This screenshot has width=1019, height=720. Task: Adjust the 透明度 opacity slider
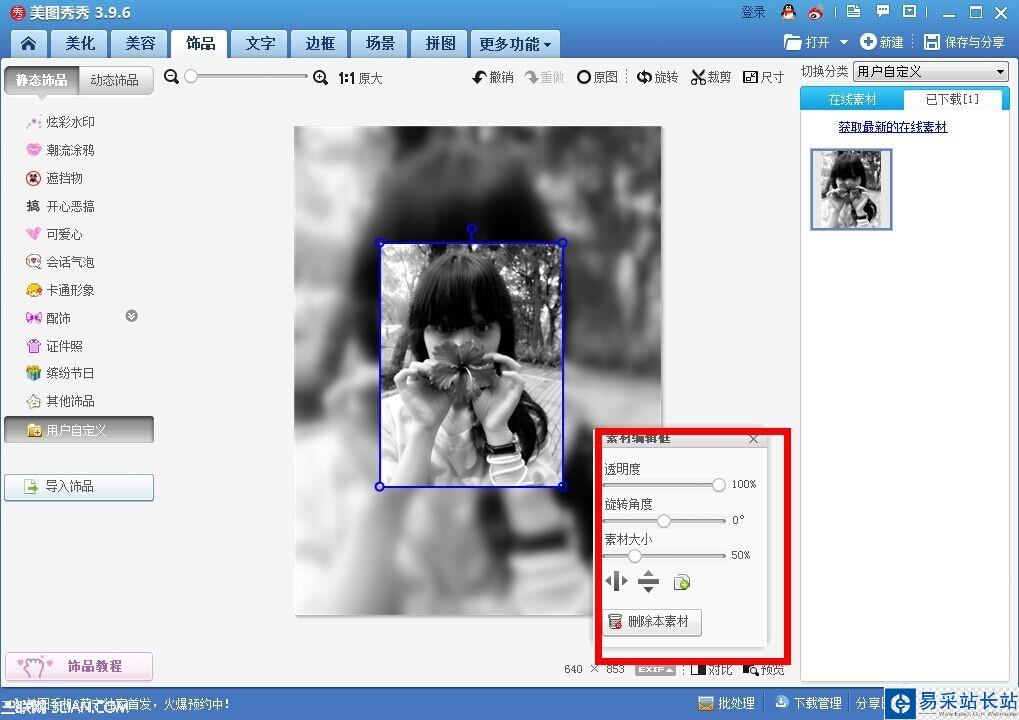(x=718, y=485)
